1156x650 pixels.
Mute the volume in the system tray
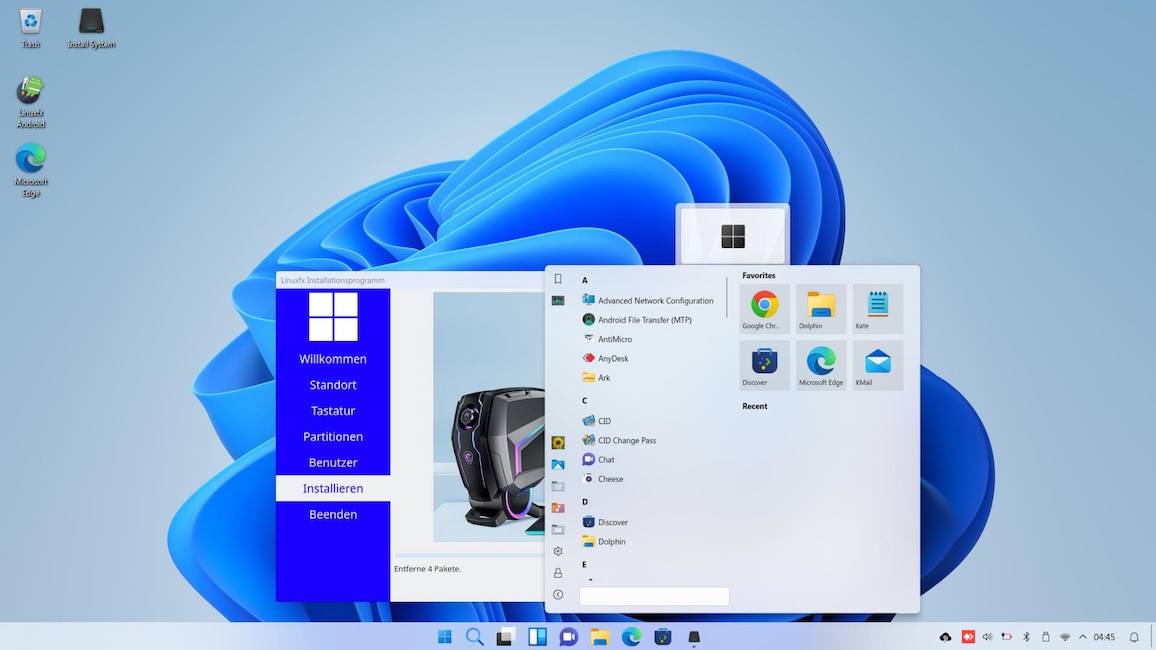click(x=988, y=637)
